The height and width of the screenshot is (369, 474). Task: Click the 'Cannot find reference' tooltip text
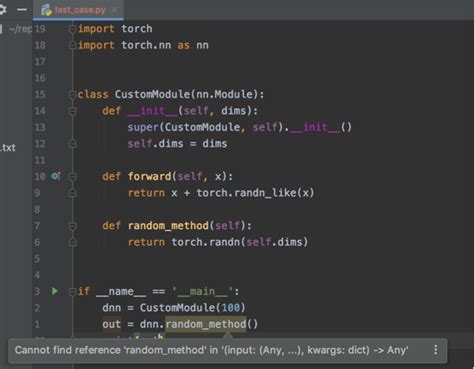tap(211, 350)
